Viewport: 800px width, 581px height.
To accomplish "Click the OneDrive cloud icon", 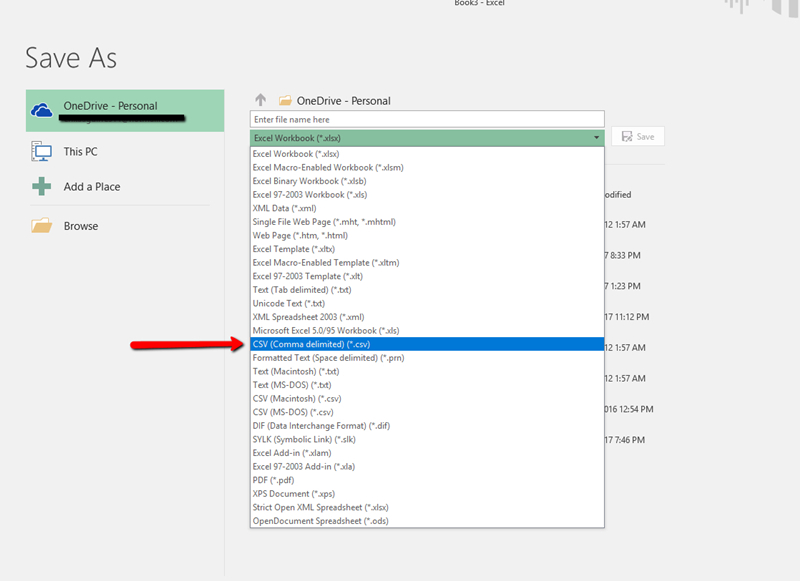I will pos(41,110).
